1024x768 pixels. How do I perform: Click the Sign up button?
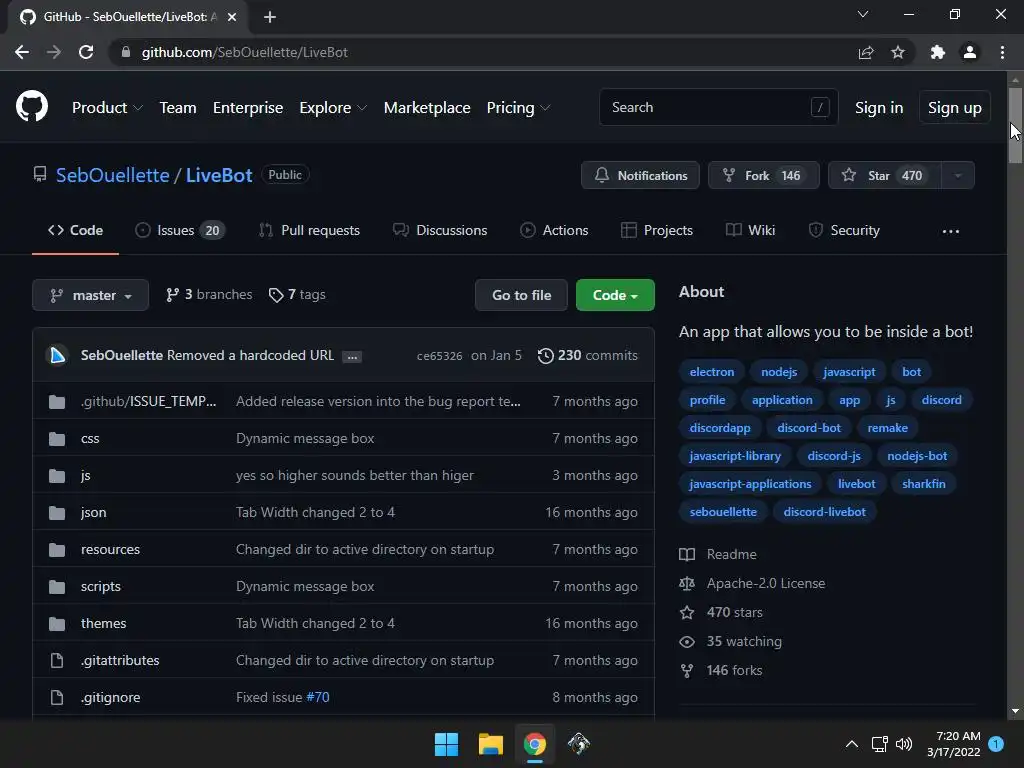tap(955, 108)
